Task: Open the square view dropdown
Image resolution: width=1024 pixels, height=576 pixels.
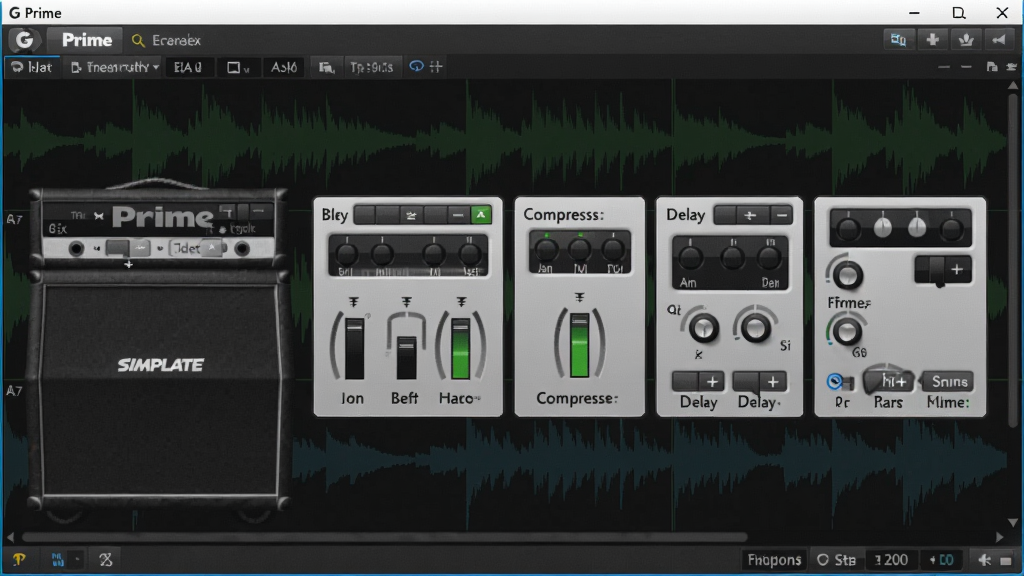Action: 238,67
